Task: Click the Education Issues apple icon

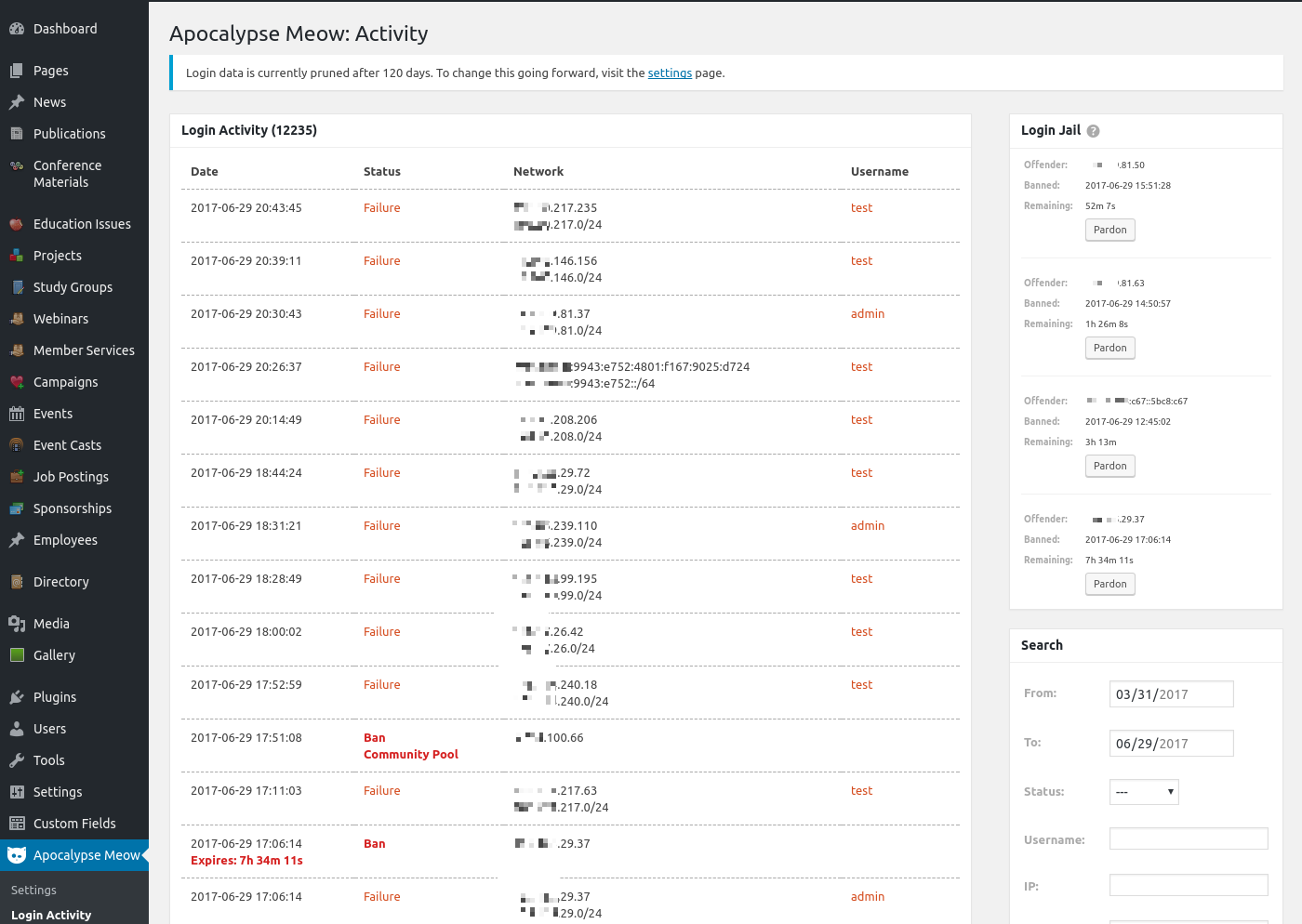Action: point(17,224)
